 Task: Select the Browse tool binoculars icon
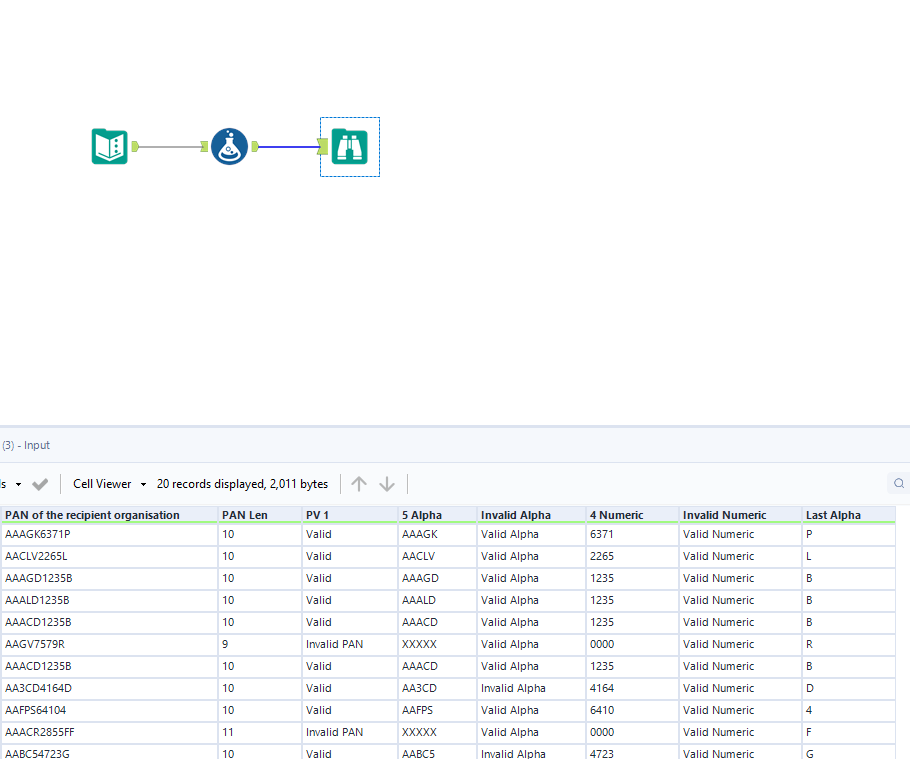click(x=349, y=147)
